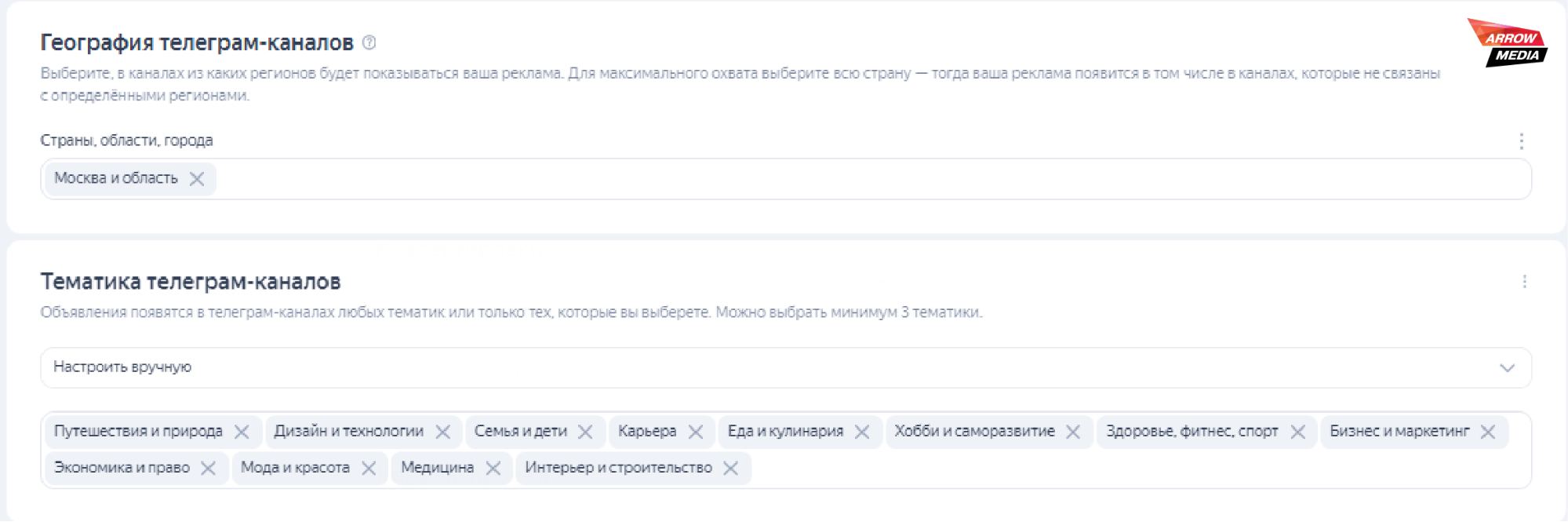Screen dimensions: 1568x522
Task: Delete the 'Дизайн и технологии' topic tag
Action: pyautogui.click(x=443, y=432)
